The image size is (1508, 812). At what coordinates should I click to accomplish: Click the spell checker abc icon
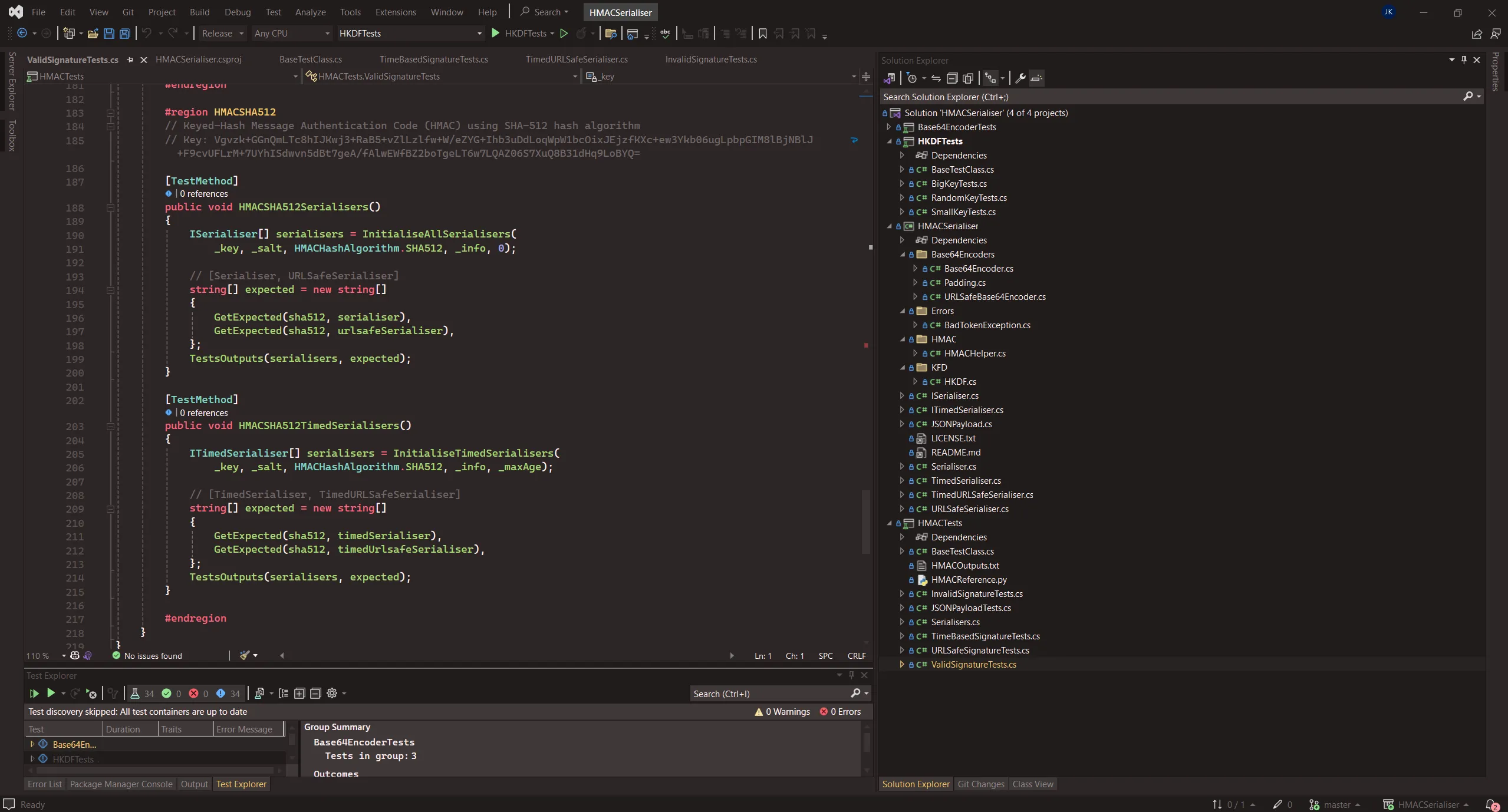665,34
